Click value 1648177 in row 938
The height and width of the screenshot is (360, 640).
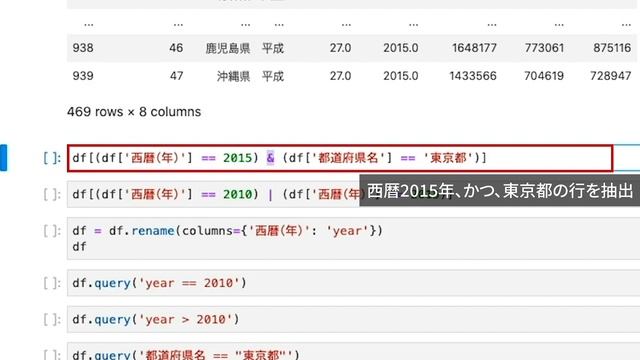[474, 48]
